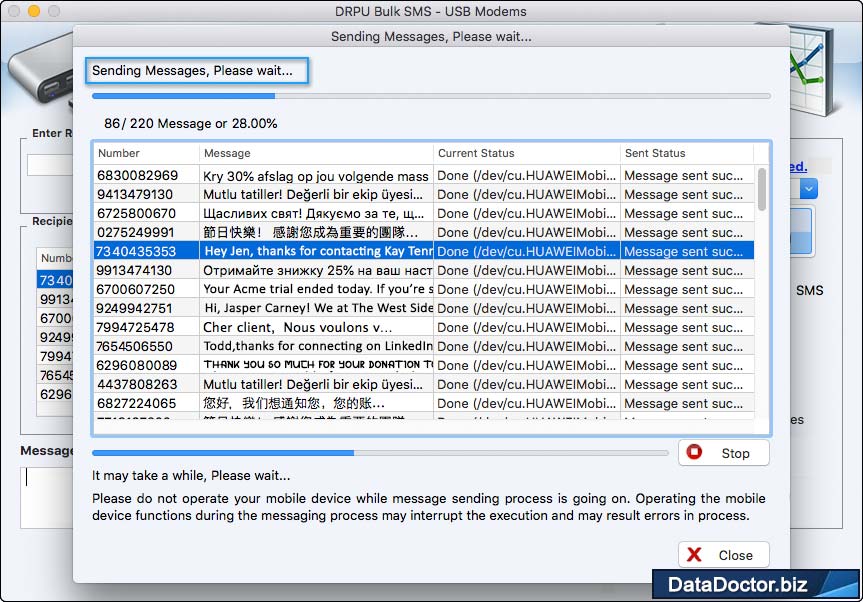Click message 'Hi, Jasper Carney! We at The West Side'
The image size is (863, 602).
[x=319, y=308]
